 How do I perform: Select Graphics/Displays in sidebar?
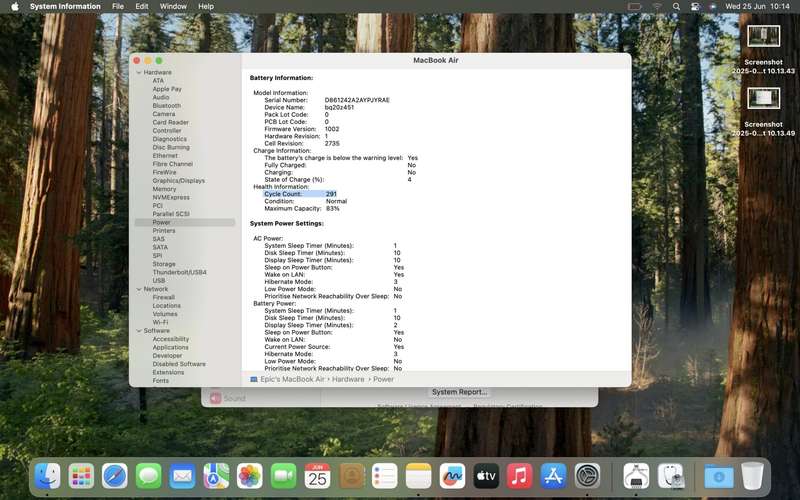[179, 181]
